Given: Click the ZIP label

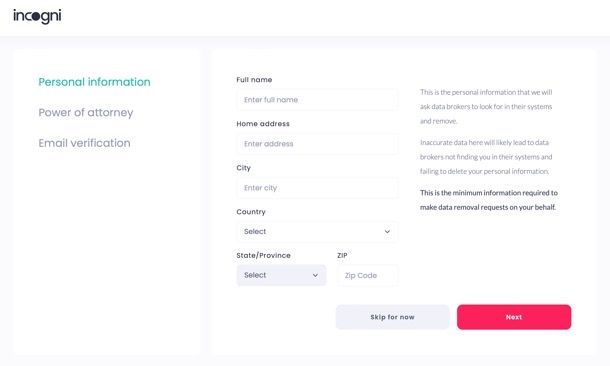Looking at the screenshot, I should [342, 256].
